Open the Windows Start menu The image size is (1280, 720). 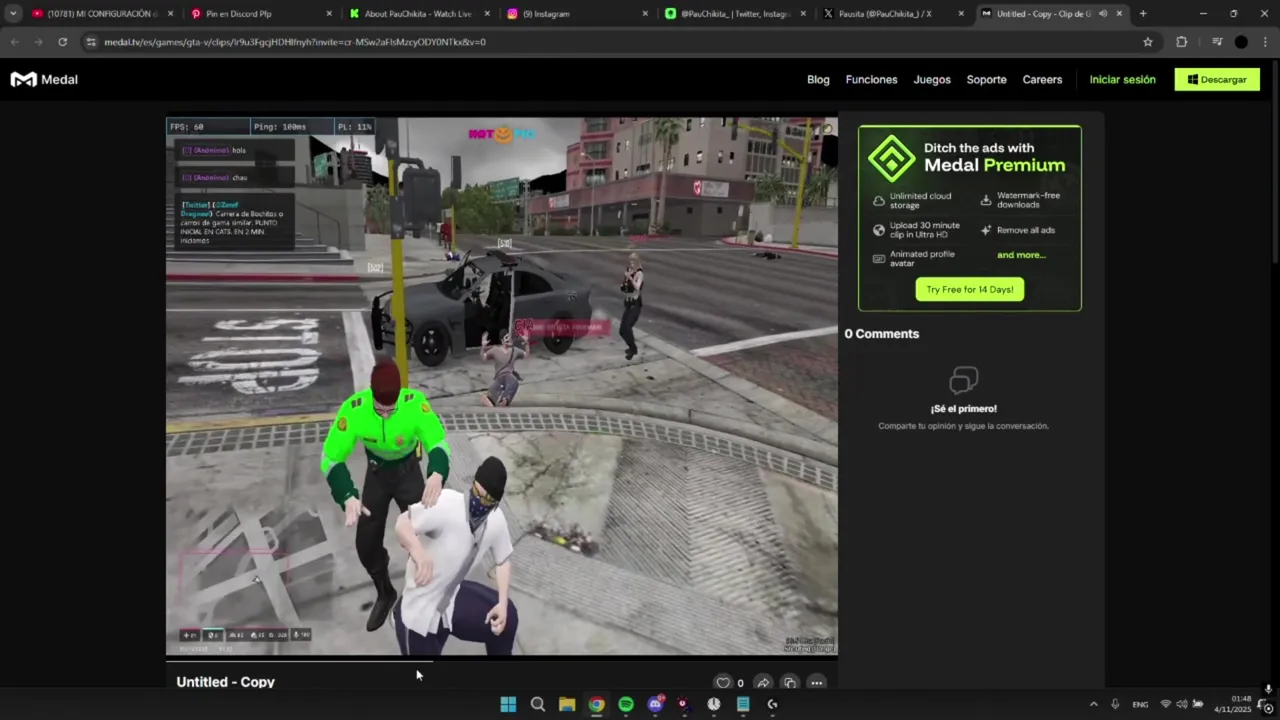(x=508, y=704)
